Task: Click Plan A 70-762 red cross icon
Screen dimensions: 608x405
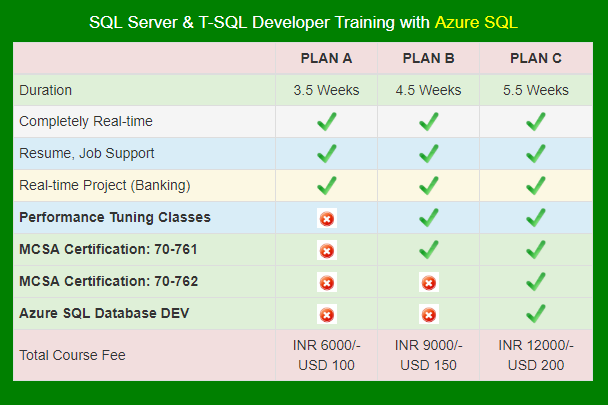Action: click(x=326, y=282)
